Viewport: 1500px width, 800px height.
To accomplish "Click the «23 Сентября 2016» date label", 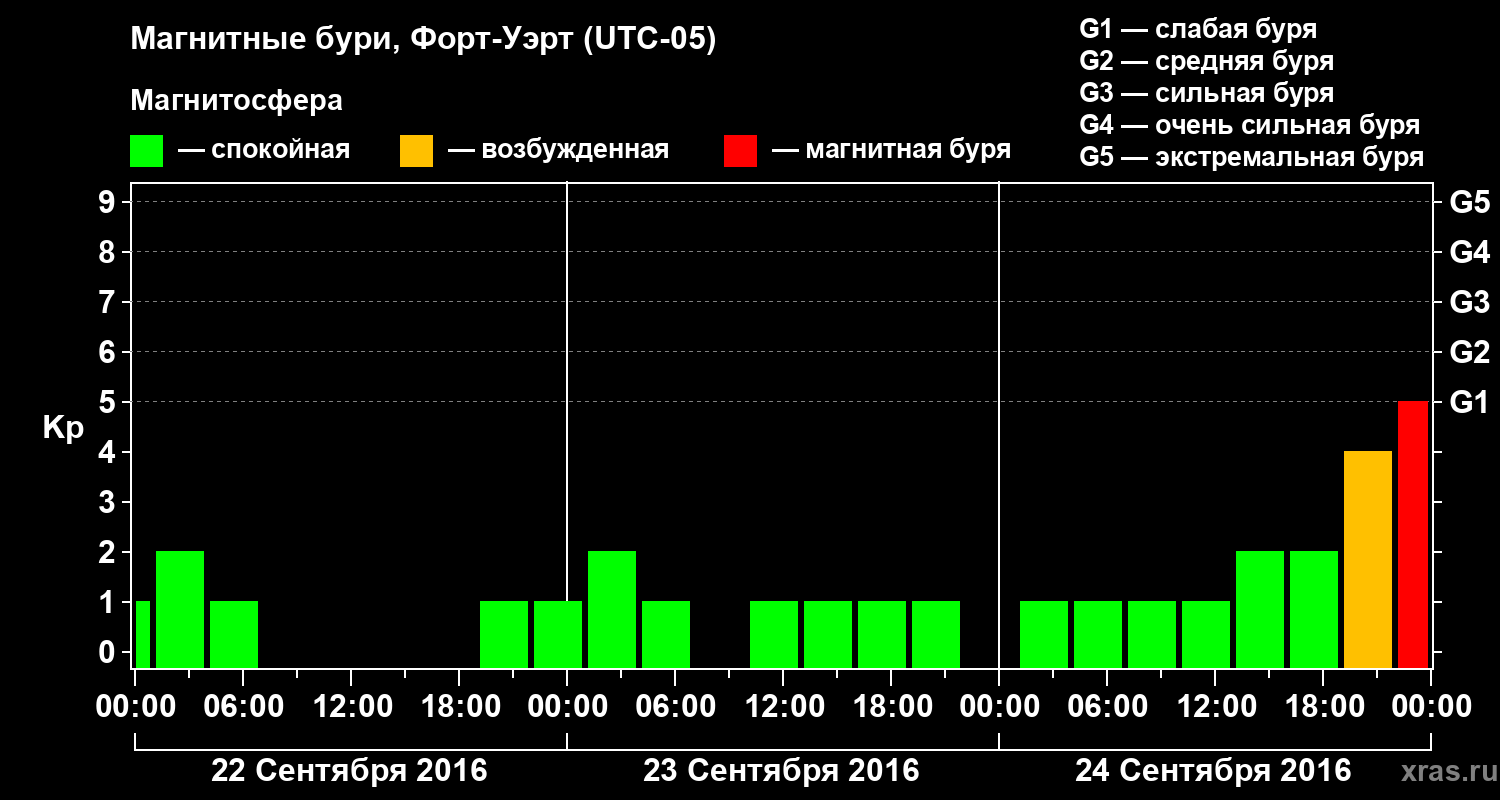I will point(781,771).
